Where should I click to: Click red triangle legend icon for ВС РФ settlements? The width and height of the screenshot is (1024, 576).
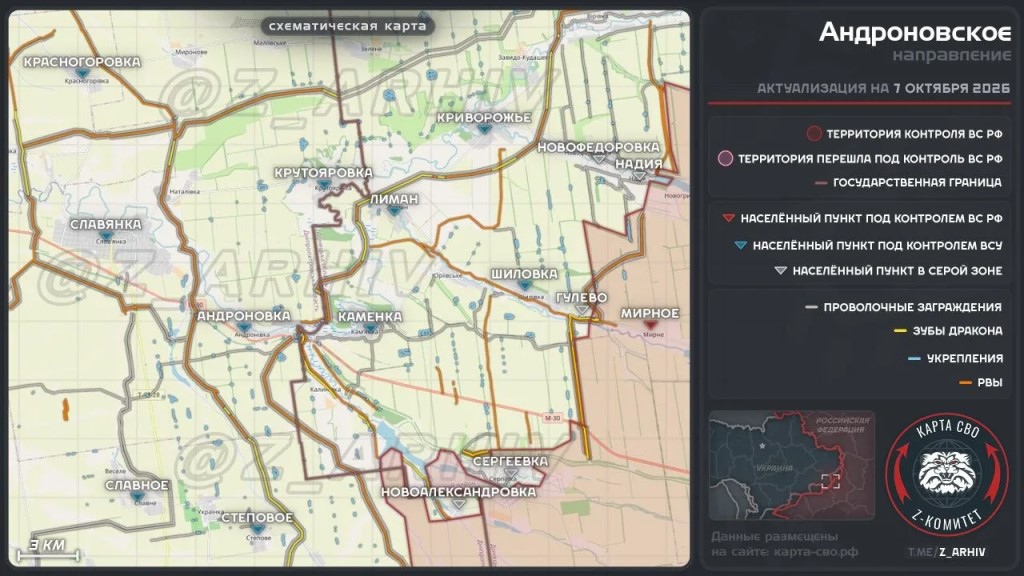point(728,218)
